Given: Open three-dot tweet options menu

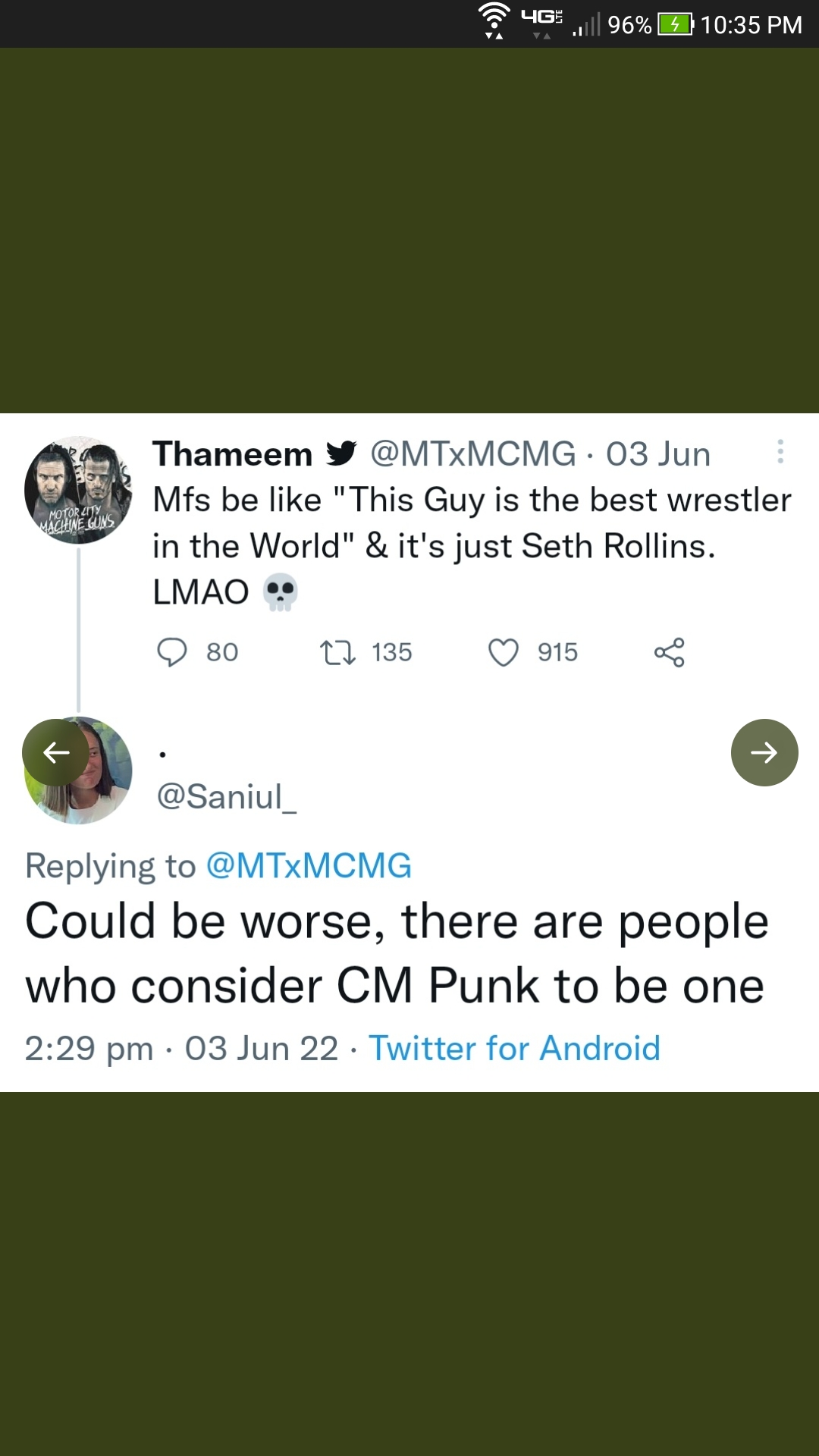Looking at the screenshot, I should [x=780, y=452].
